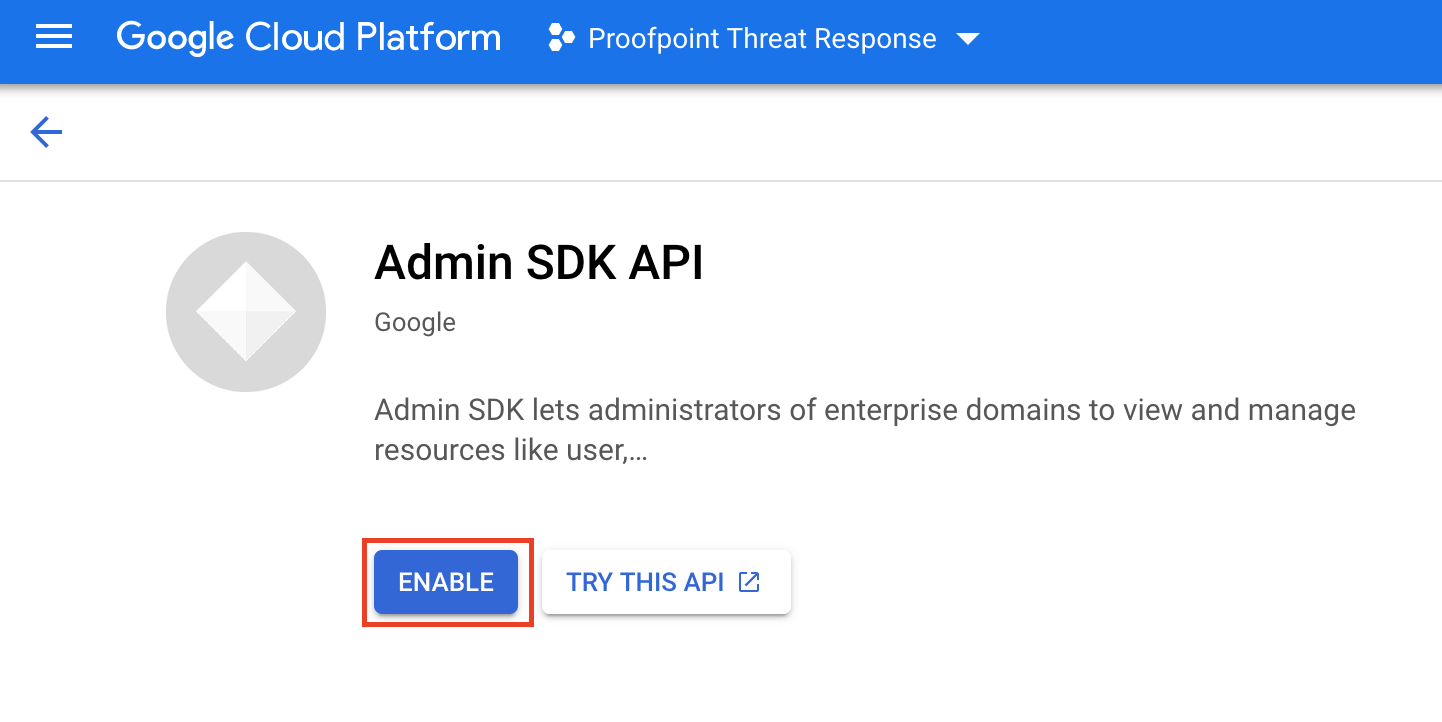The width and height of the screenshot is (1442, 722).
Task: Click blank white space right of Try This API
Action: (1050, 582)
